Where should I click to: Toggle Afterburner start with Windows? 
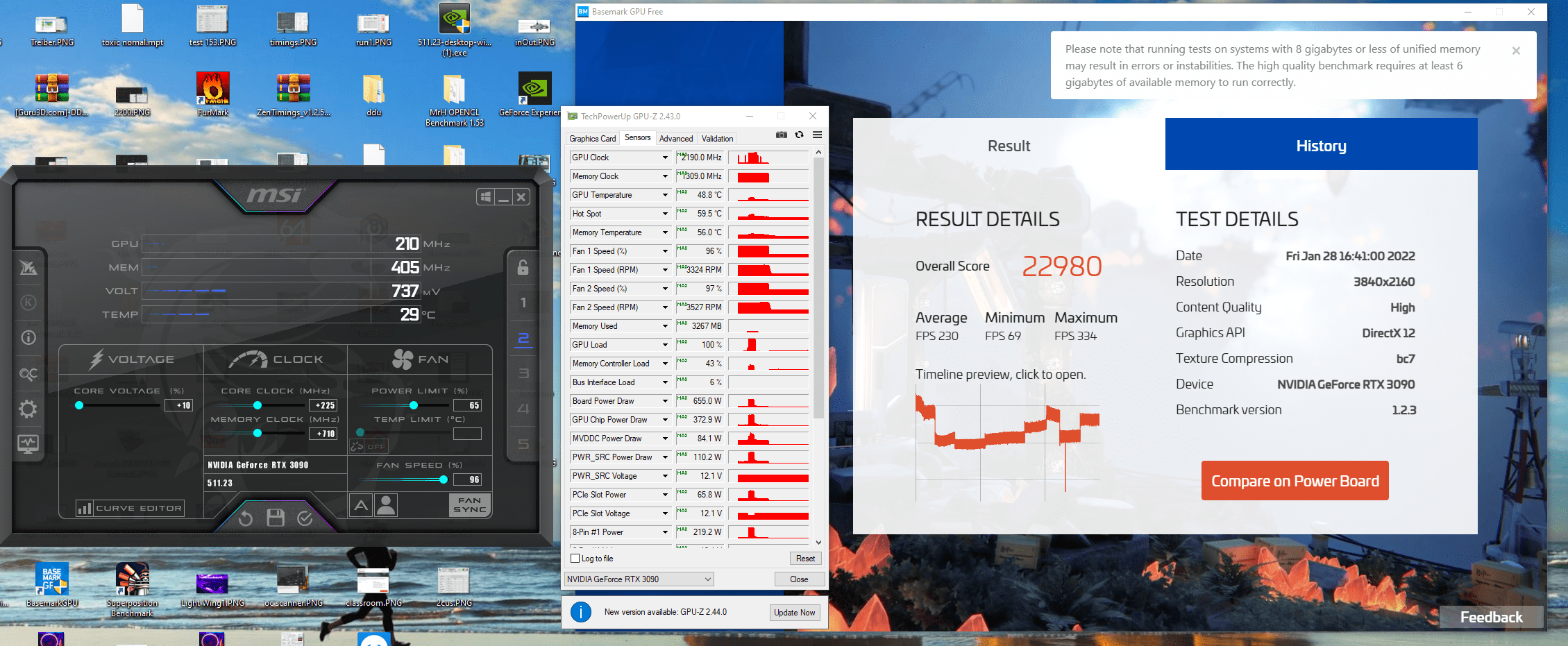[x=486, y=197]
